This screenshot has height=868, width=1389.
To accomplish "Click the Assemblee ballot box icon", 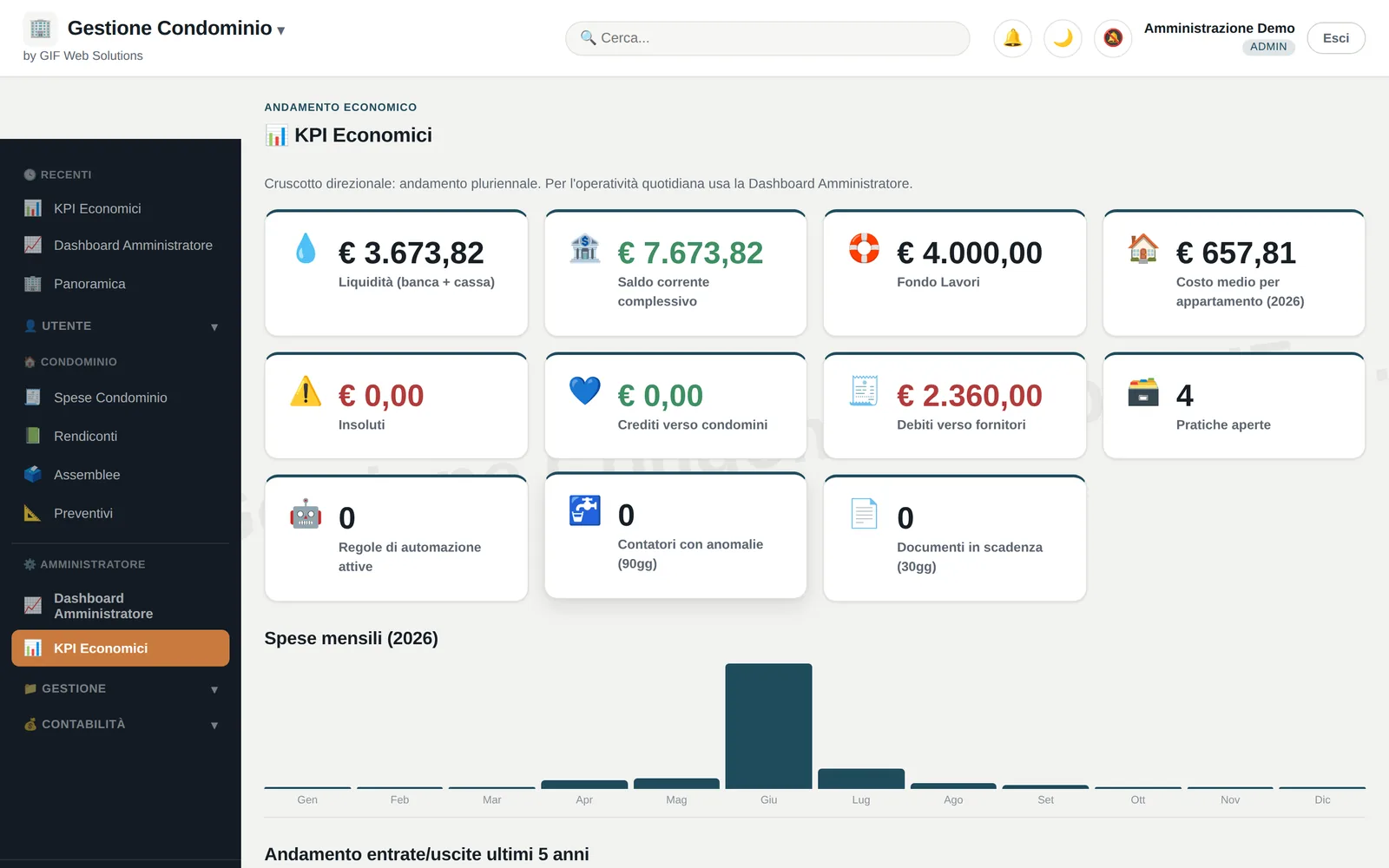I will [x=33, y=475].
